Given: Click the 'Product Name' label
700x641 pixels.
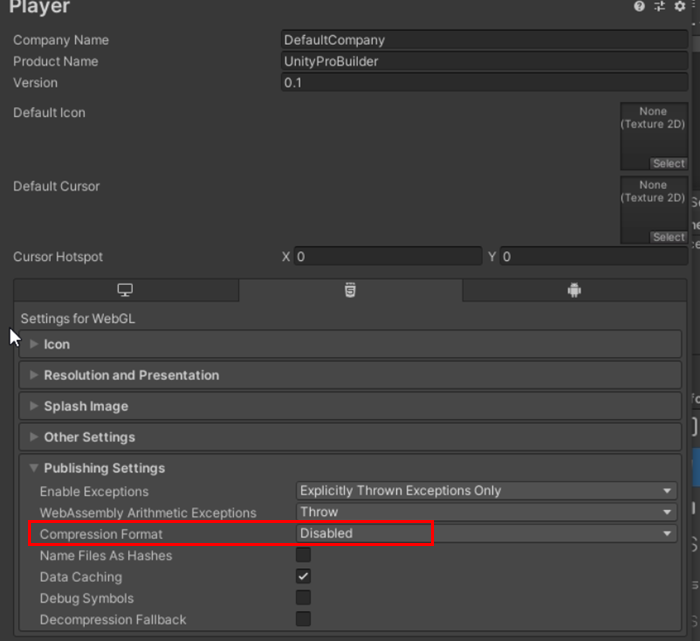Looking at the screenshot, I should point(55,62).
